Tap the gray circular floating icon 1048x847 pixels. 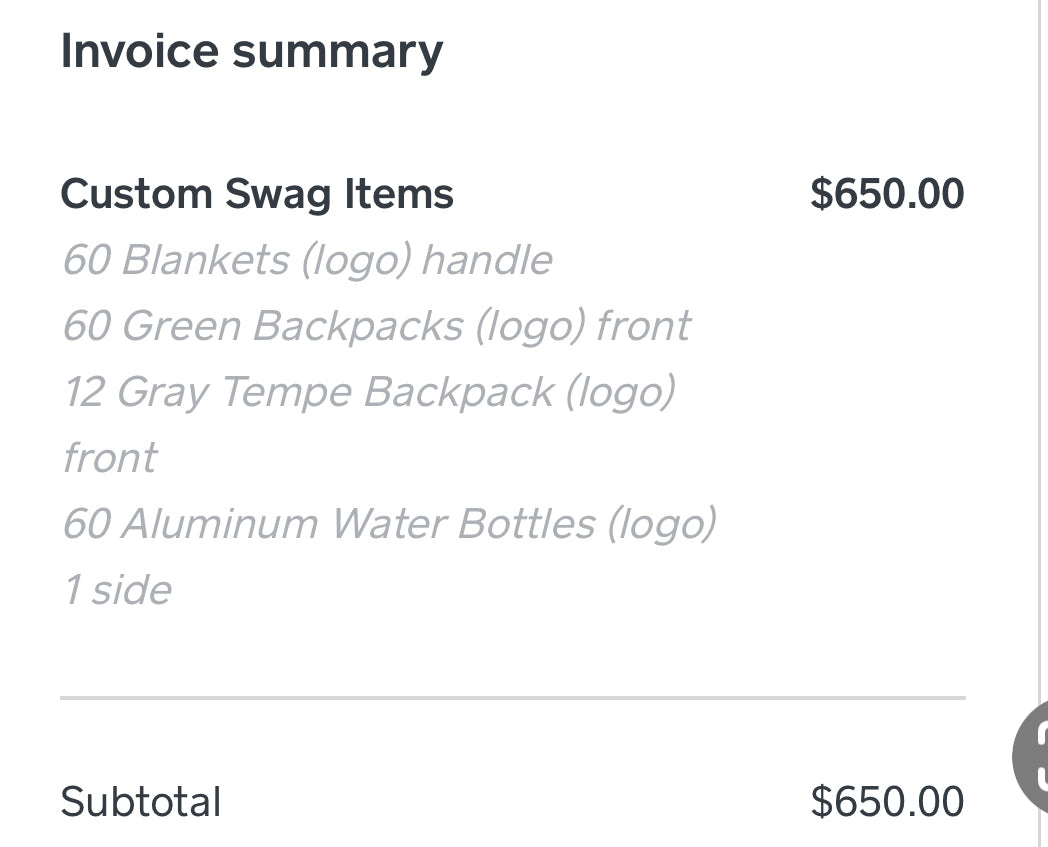[x=1032, y=757]
